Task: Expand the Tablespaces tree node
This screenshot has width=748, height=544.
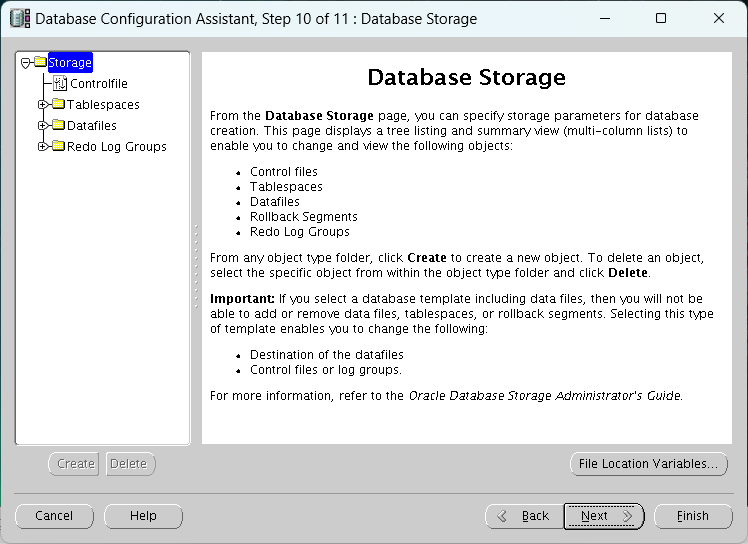Action: 43,104
